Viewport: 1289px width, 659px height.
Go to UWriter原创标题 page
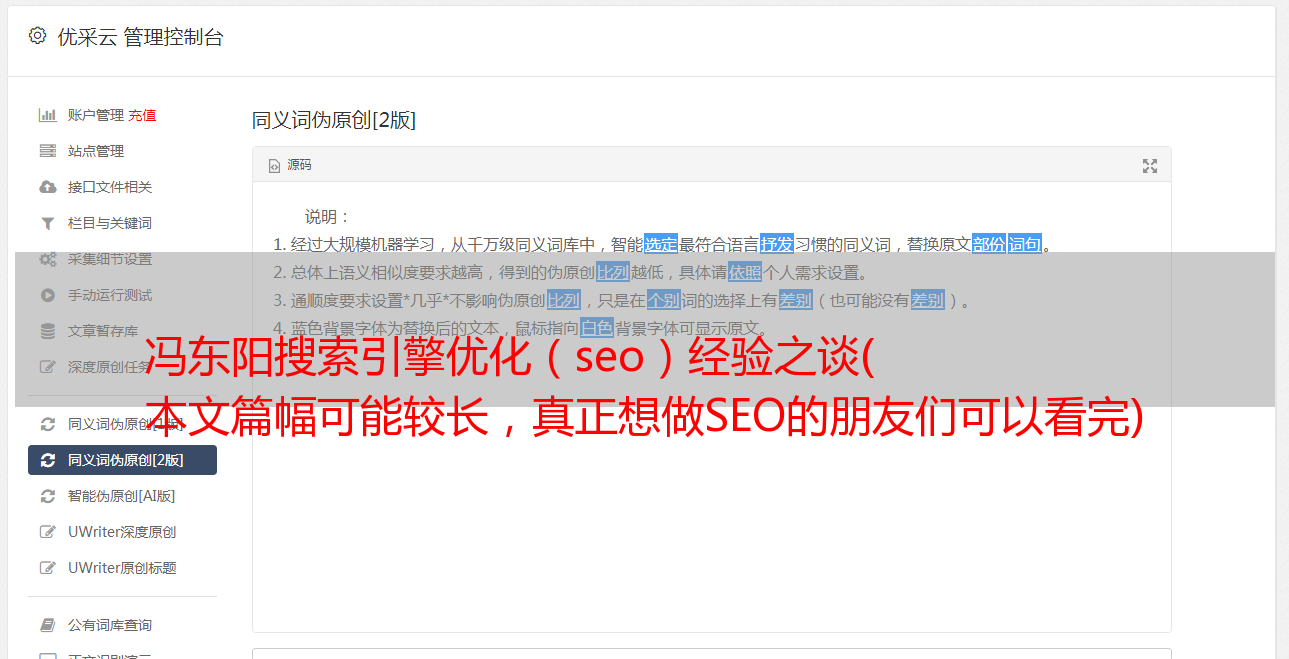coord(122,568)
